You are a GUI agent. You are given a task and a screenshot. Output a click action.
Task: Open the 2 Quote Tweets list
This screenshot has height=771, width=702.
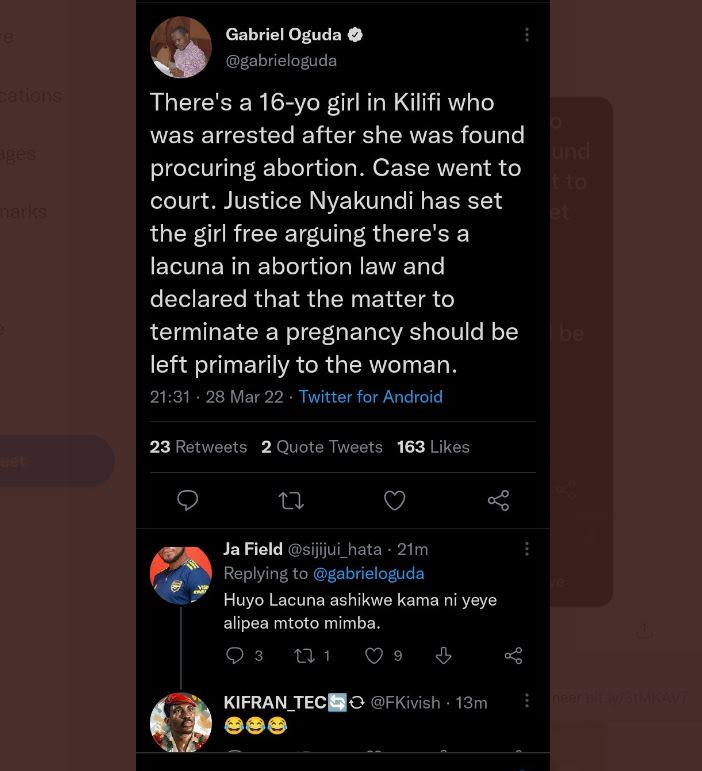(x=322, y=447)
